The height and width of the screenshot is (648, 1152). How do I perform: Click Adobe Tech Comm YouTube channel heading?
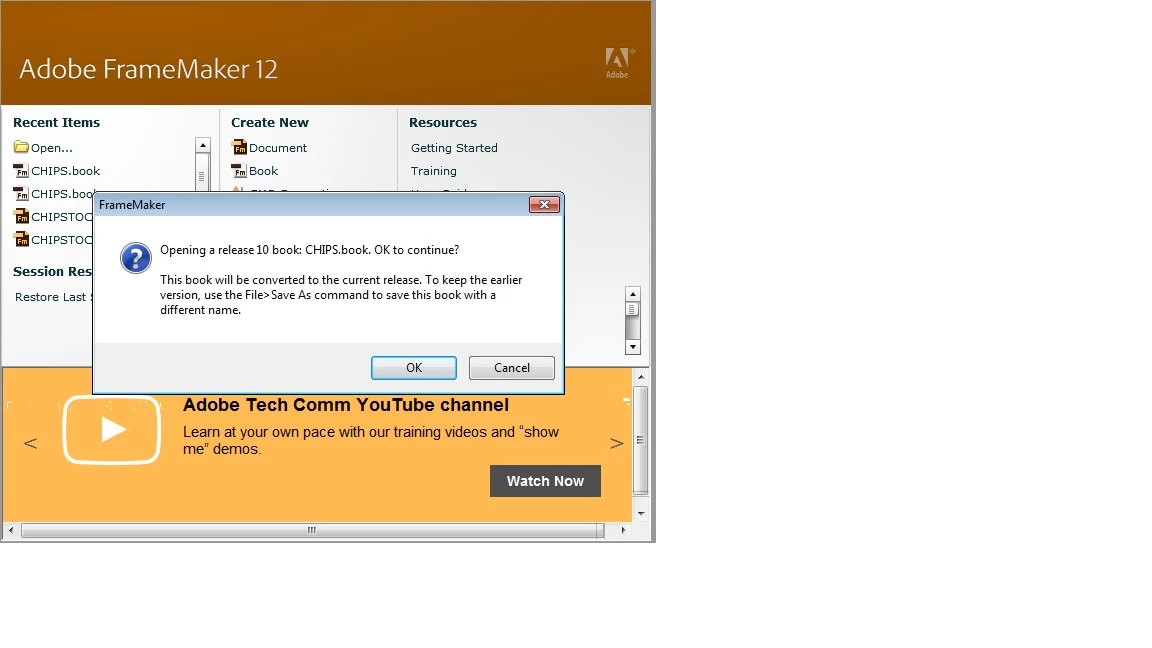click(x=345, y=405)
